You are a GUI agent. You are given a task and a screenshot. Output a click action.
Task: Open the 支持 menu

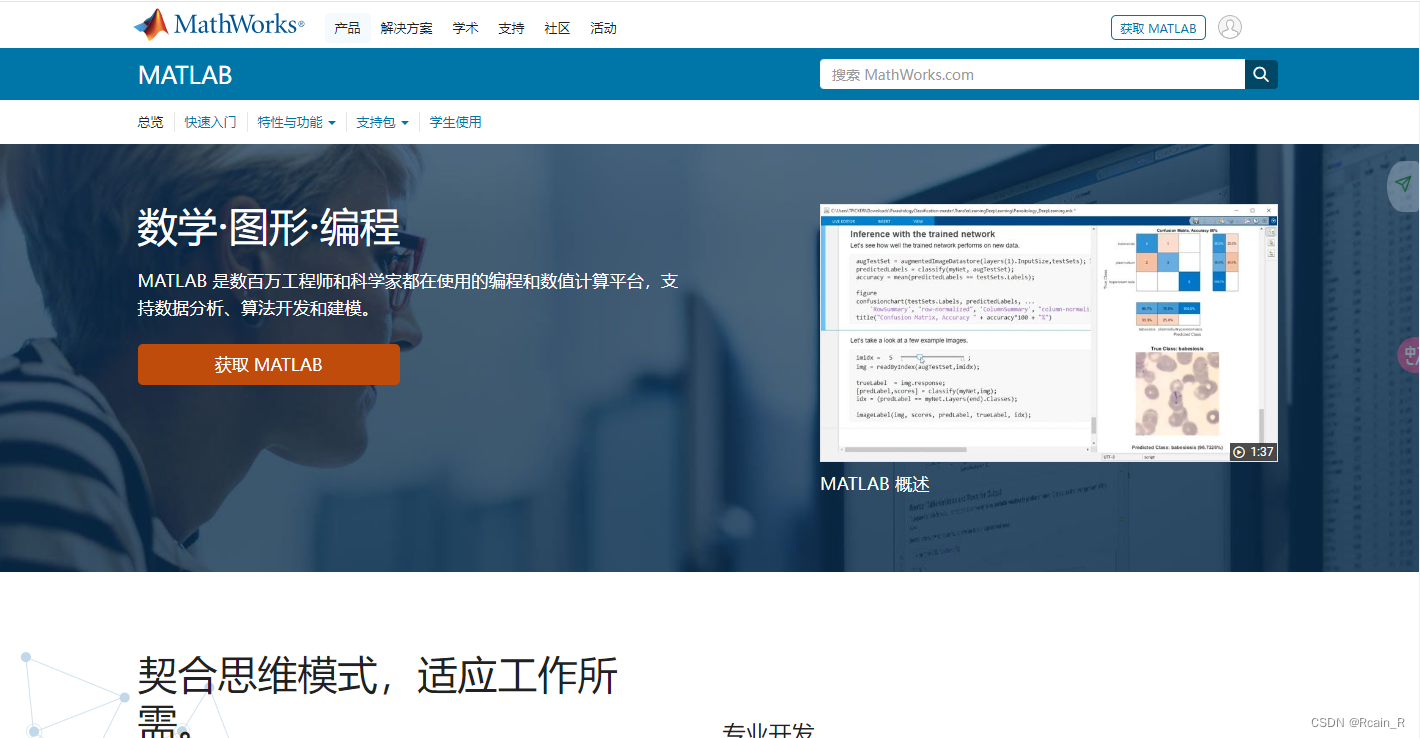pyautogui.click(x=512, y=28)
